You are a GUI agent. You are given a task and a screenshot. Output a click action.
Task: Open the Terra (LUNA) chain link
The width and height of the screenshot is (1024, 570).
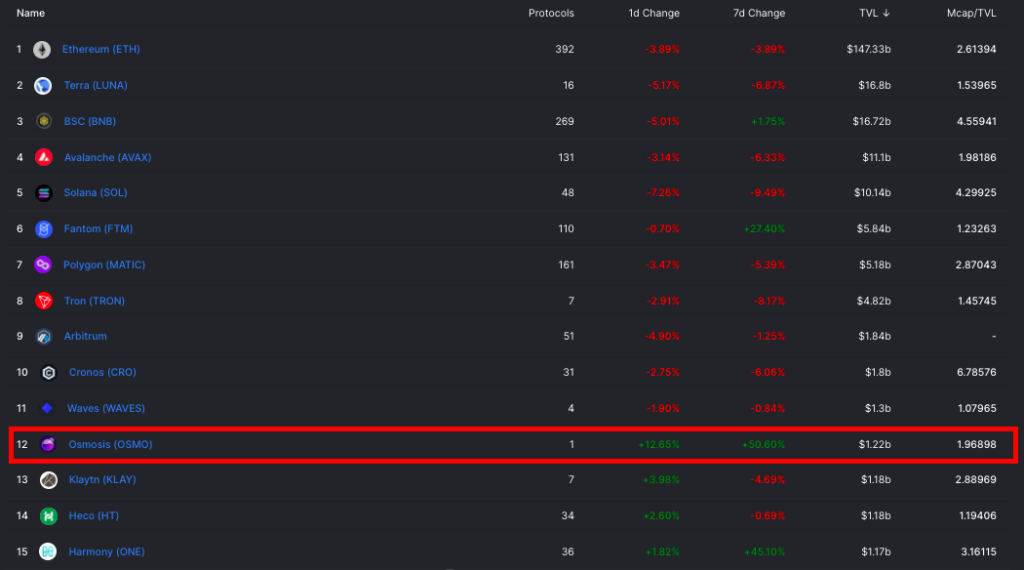[95, 85]
